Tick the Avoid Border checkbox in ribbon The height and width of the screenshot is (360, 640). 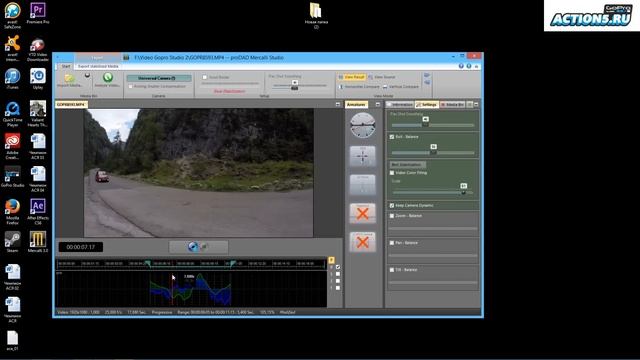coord(205,77)
